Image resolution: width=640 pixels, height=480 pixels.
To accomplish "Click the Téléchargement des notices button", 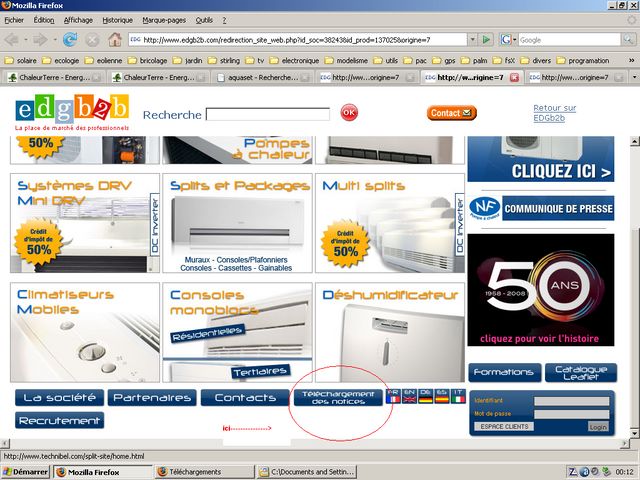I will pyautogui.click(x=338, y=398).
